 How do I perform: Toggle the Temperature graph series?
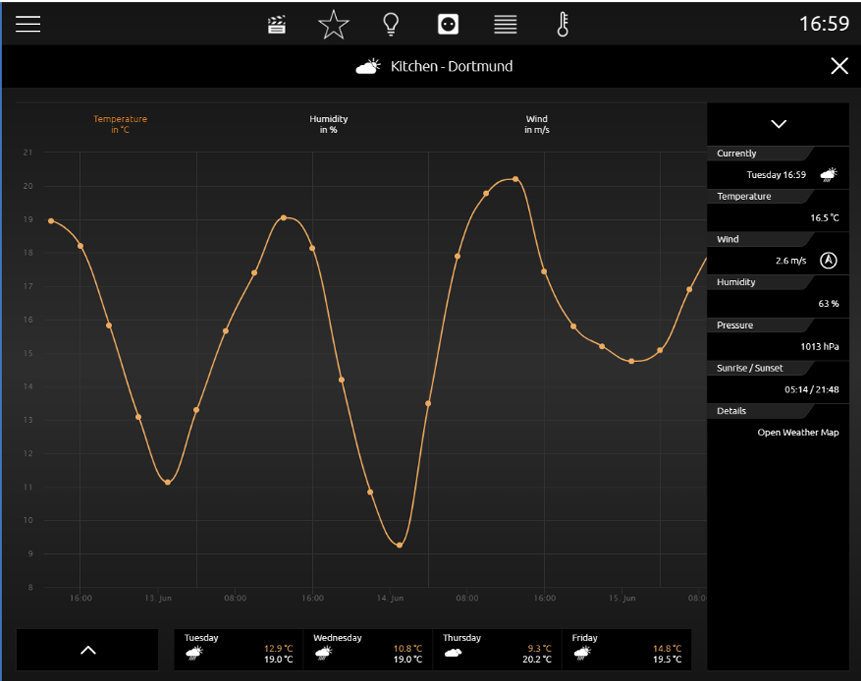tap(120, 124)
